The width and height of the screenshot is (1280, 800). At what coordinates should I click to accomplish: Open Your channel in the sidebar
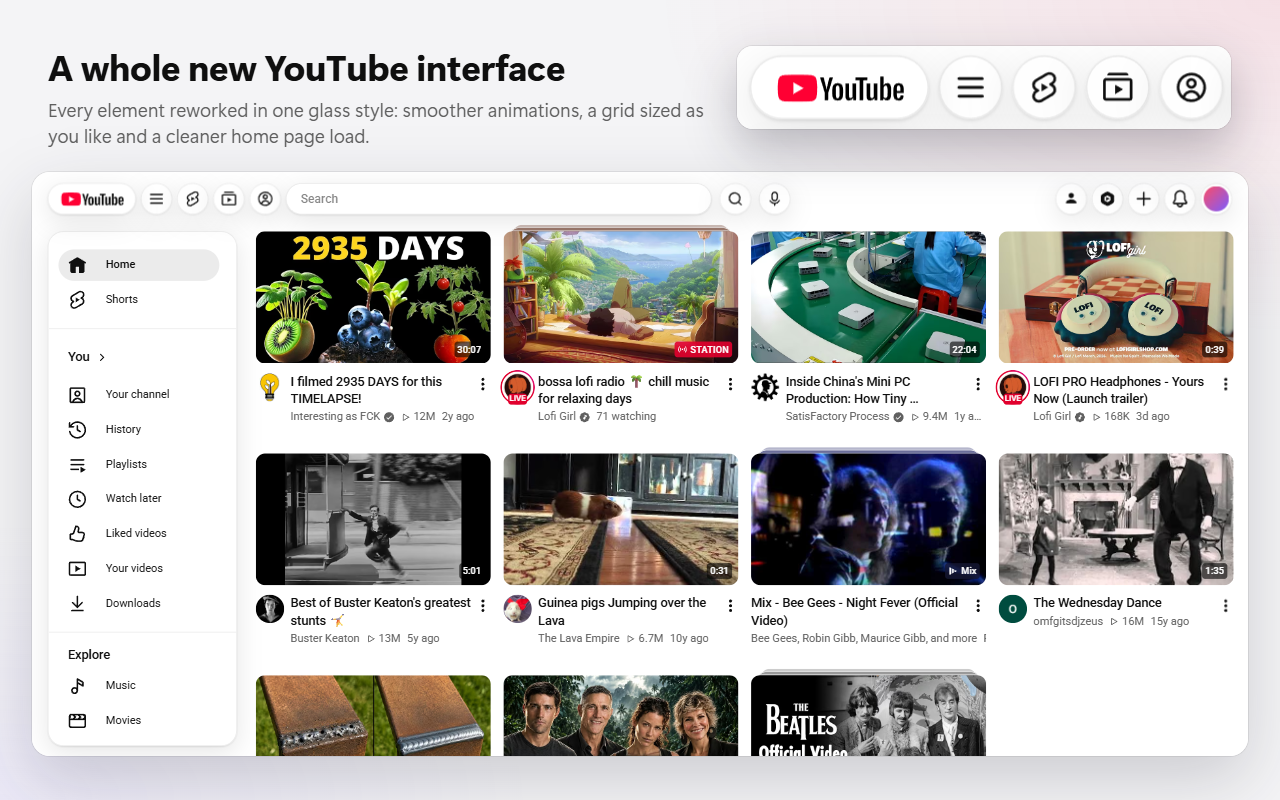139,394
